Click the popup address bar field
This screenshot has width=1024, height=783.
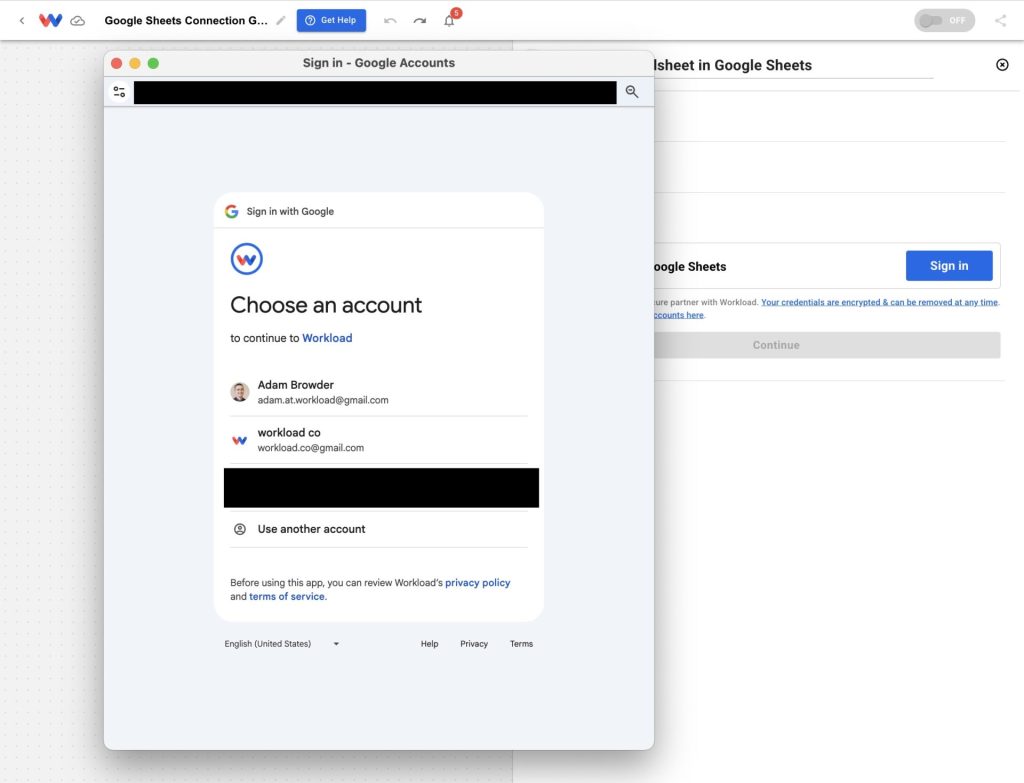click(375, 93)
